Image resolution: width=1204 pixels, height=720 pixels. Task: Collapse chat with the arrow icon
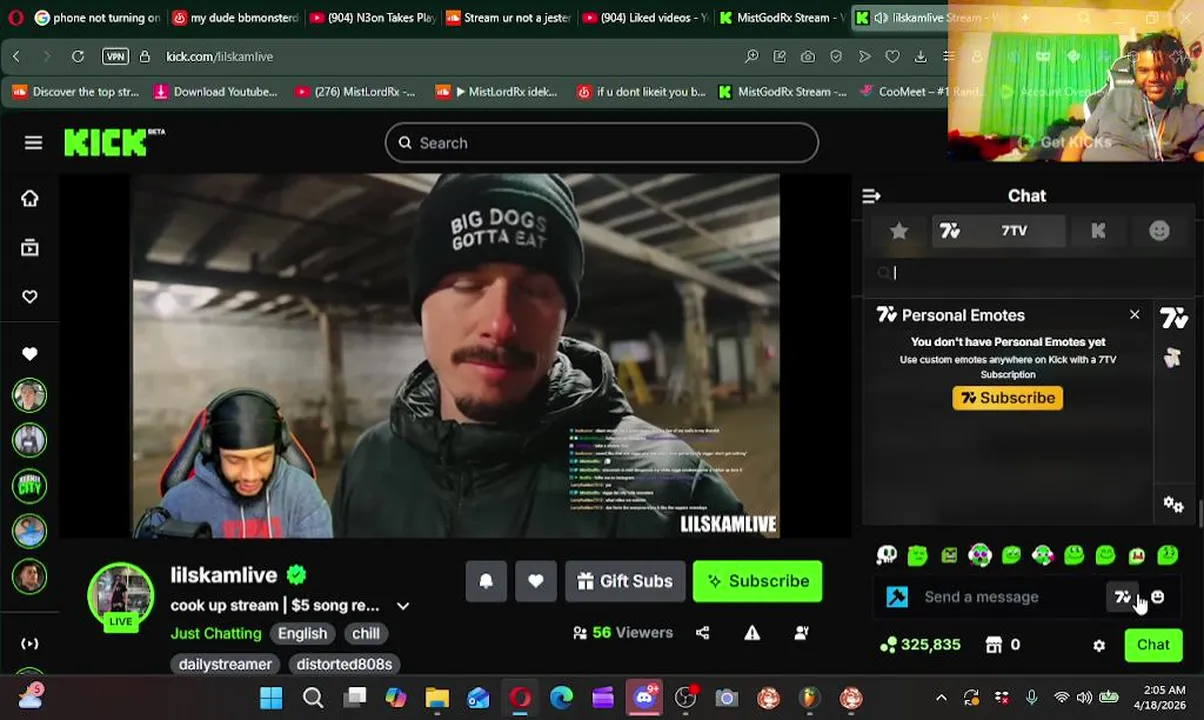point(871,196)
